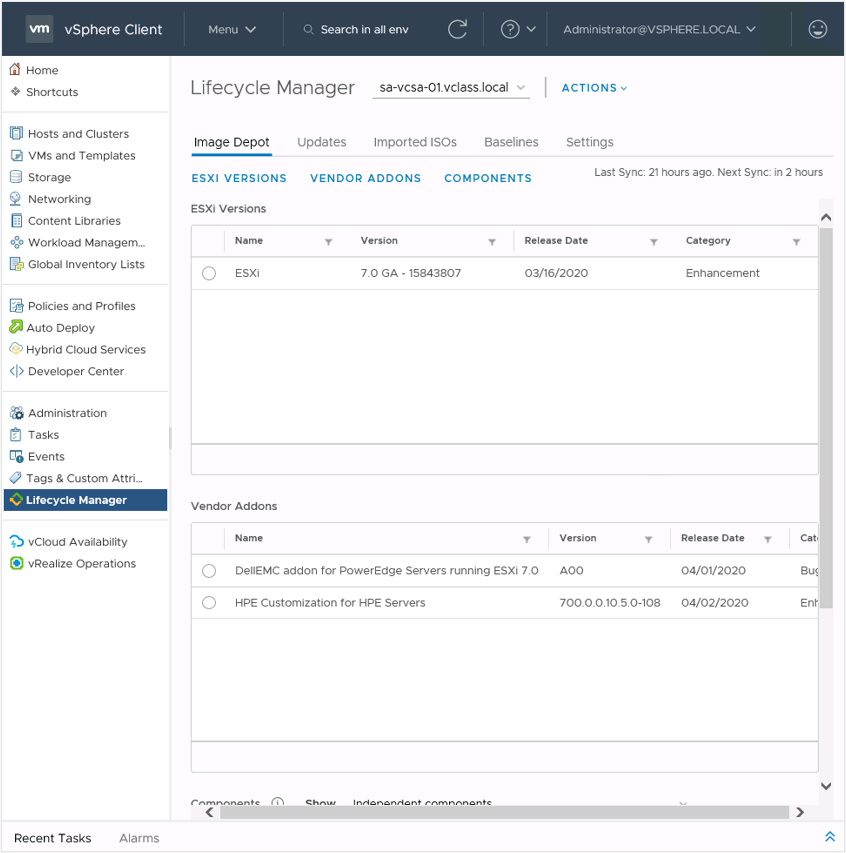The width and height of the screenshot is (846, 853).
Task: Click the smiley feedback icon
Action: [818, 29]
